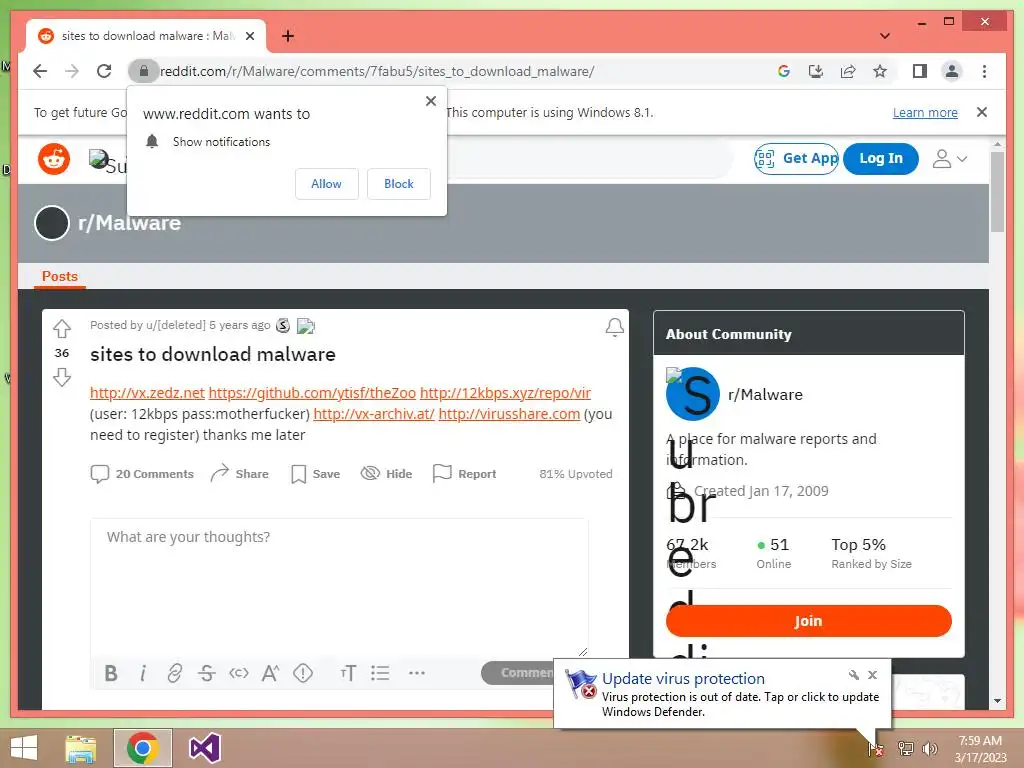Expand the user account dropdown
The height and width of the screenshot is (768, 1024).
[x=950, y=158]
